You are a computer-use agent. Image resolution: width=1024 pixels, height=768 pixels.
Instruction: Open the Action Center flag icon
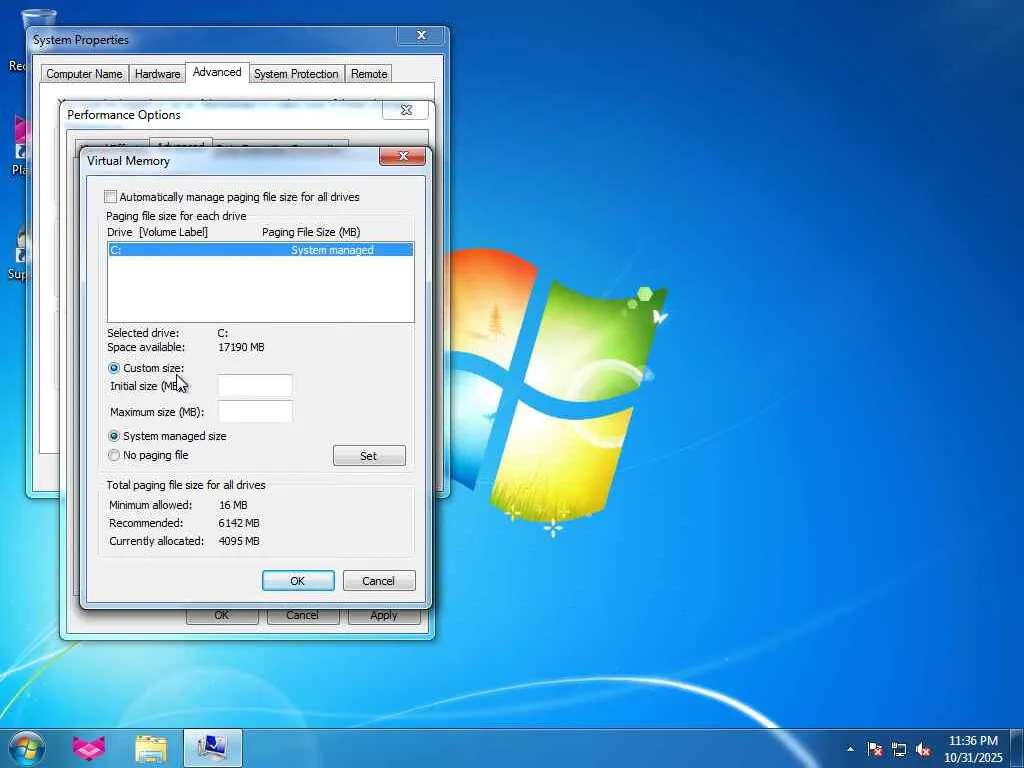pyautogui.click(x=875, y=749)
